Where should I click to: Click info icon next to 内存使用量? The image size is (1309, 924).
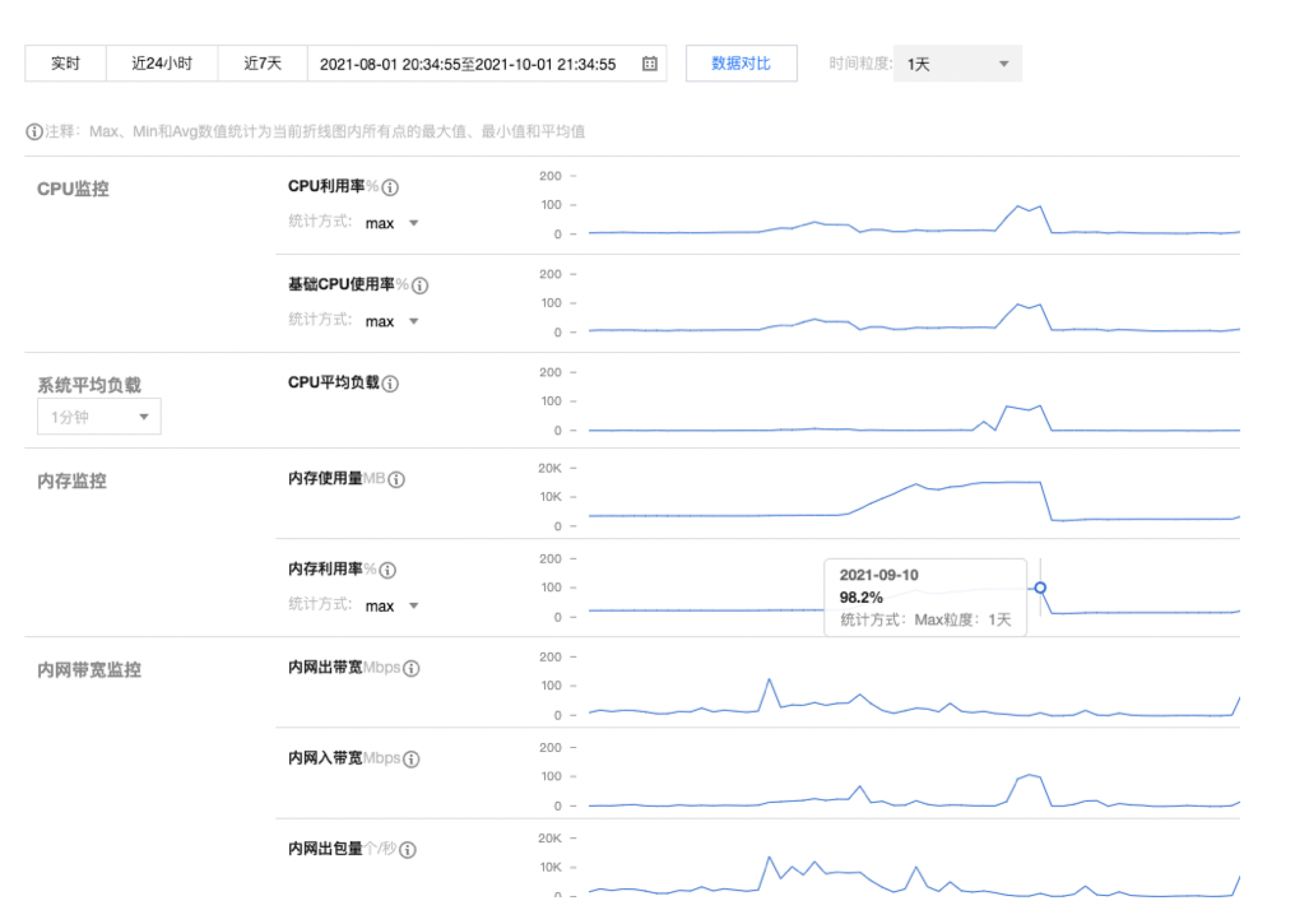(x=396, y=479)
